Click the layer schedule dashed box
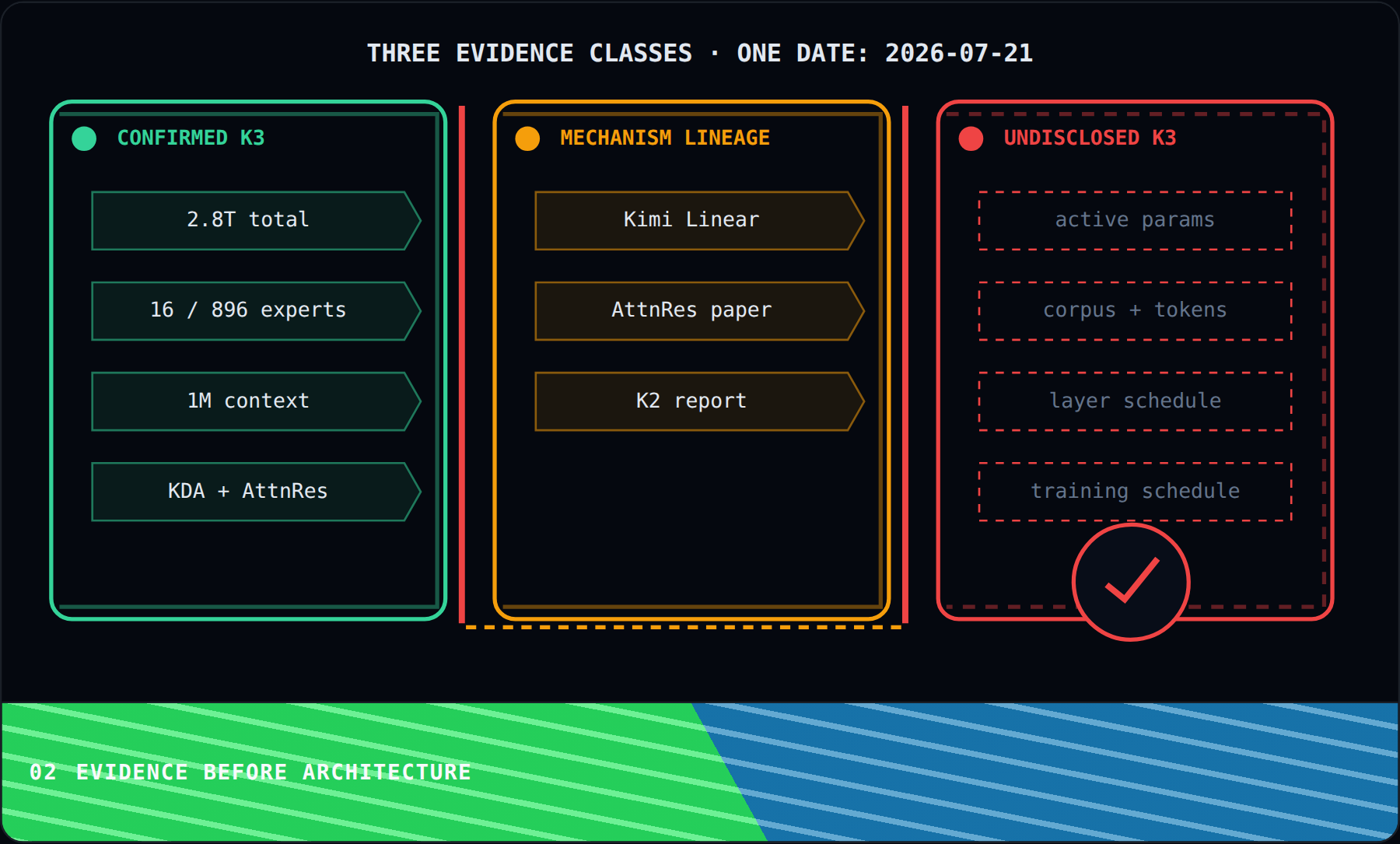 pos(1135,401)
